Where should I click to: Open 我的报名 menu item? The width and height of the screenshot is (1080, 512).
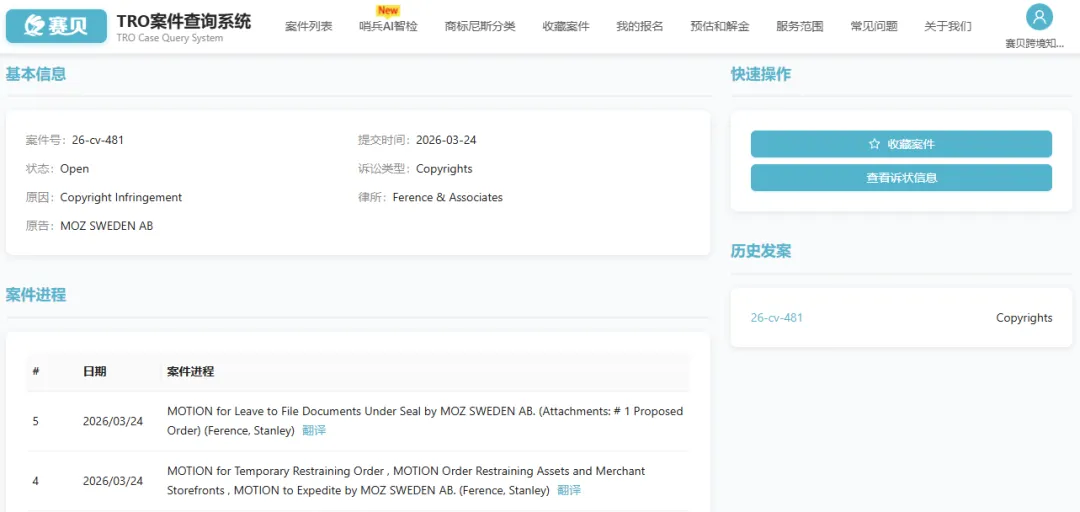coord(640,27)
